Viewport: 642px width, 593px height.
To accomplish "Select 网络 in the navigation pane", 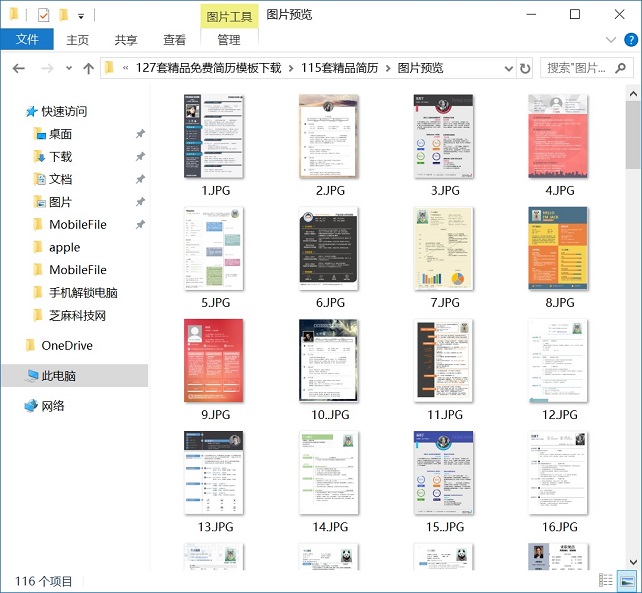I will (53, 406).
